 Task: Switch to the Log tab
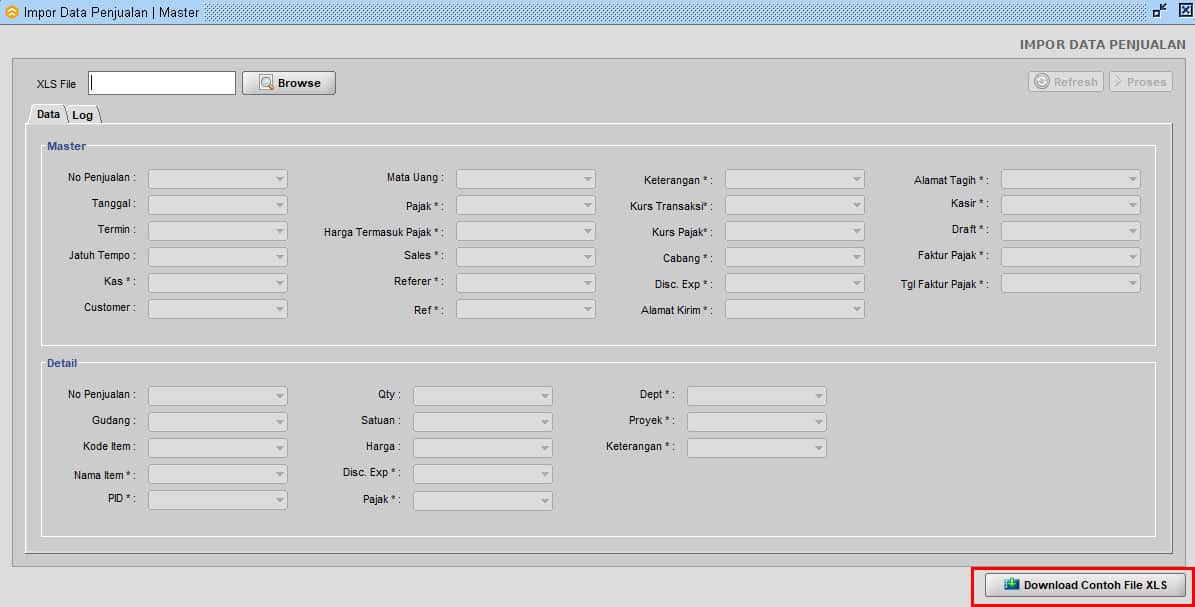pos(82,115)
